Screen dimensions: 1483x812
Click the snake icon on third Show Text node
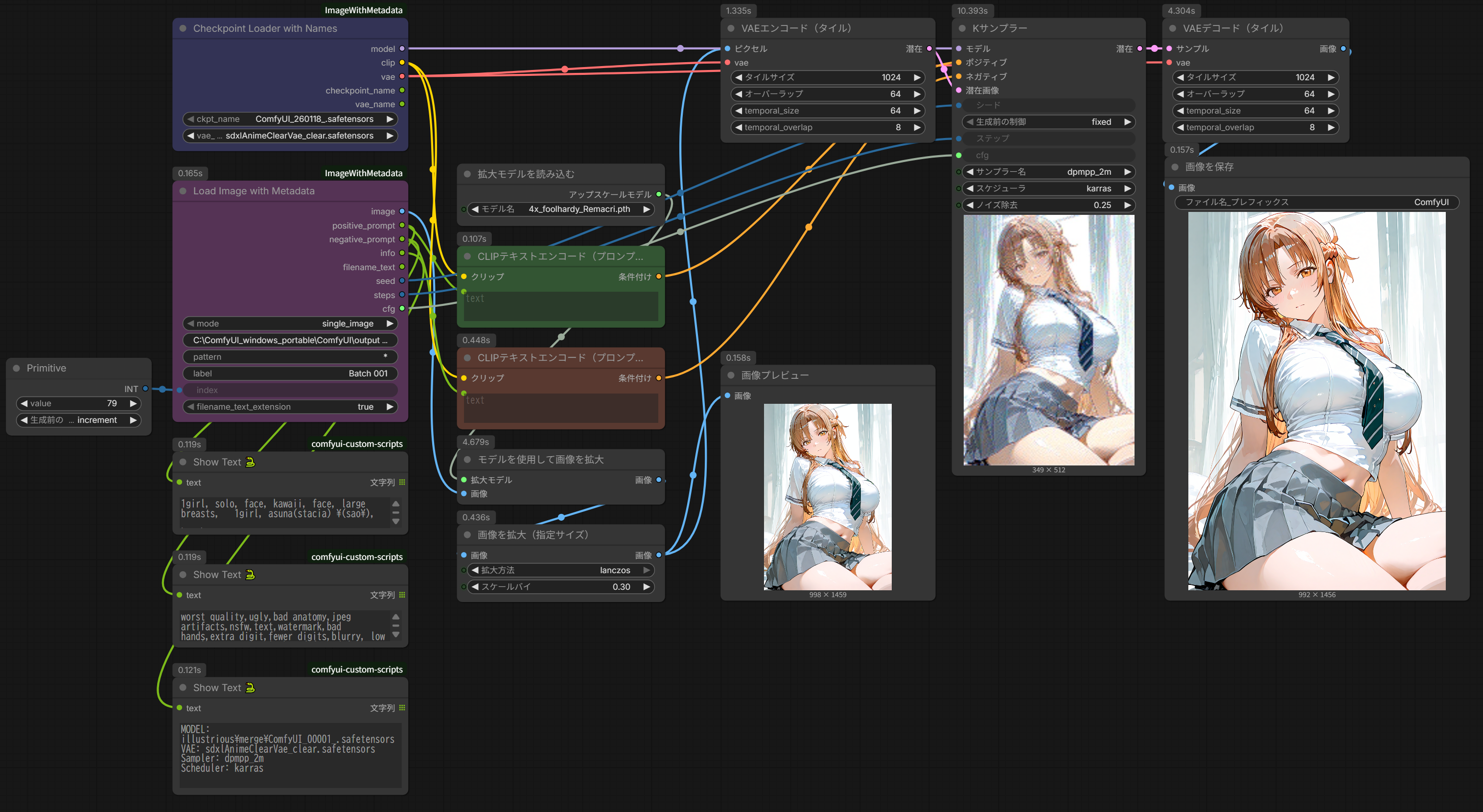250,688
